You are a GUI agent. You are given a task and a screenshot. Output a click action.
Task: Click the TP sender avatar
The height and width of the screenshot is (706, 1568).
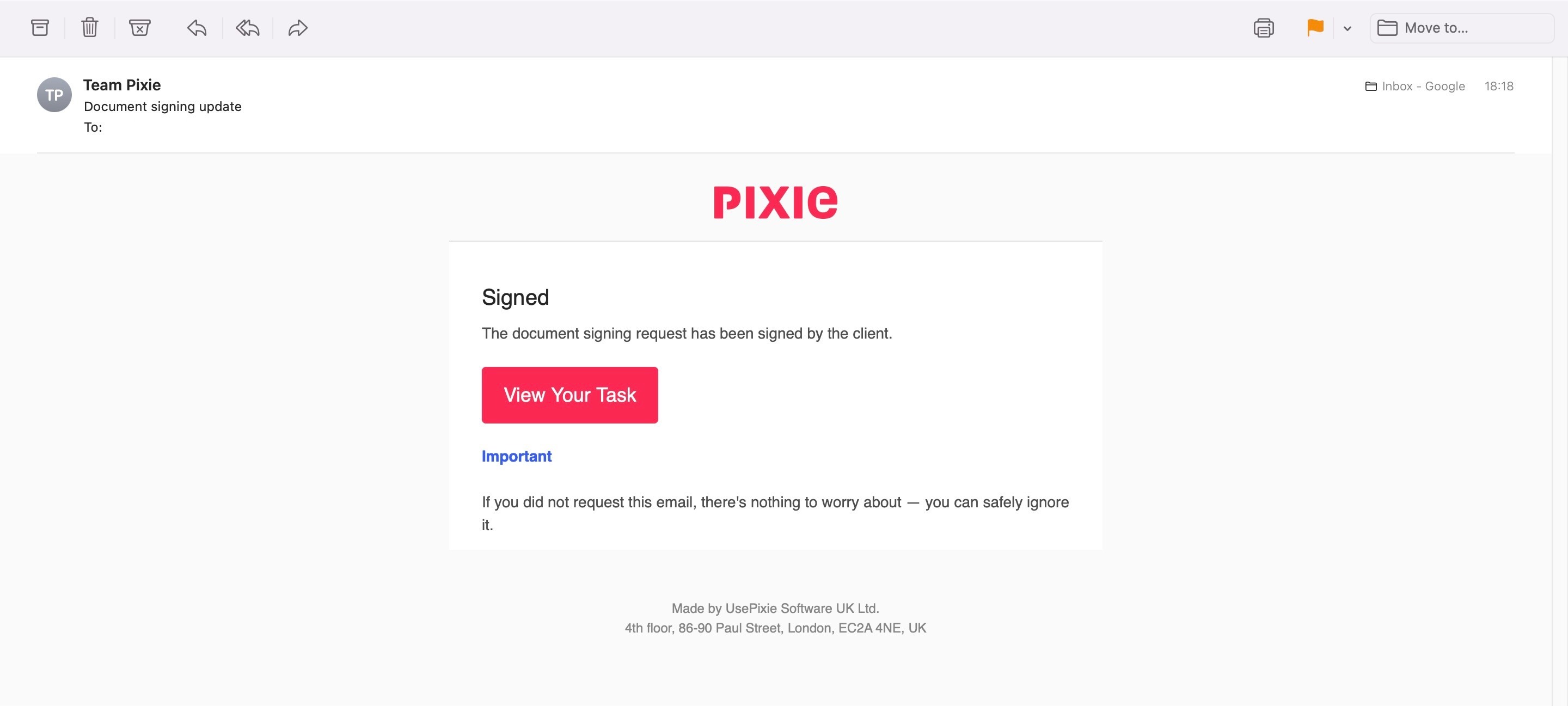(x=54, y=95)
